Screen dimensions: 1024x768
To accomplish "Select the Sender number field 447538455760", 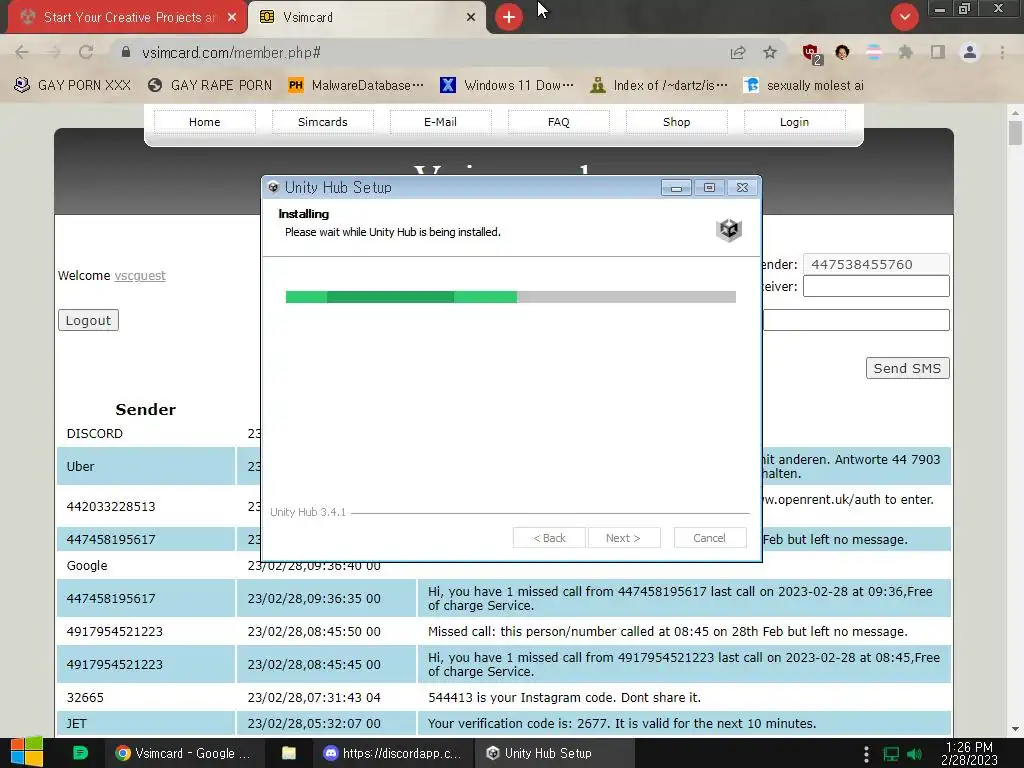I will point(876,264).
